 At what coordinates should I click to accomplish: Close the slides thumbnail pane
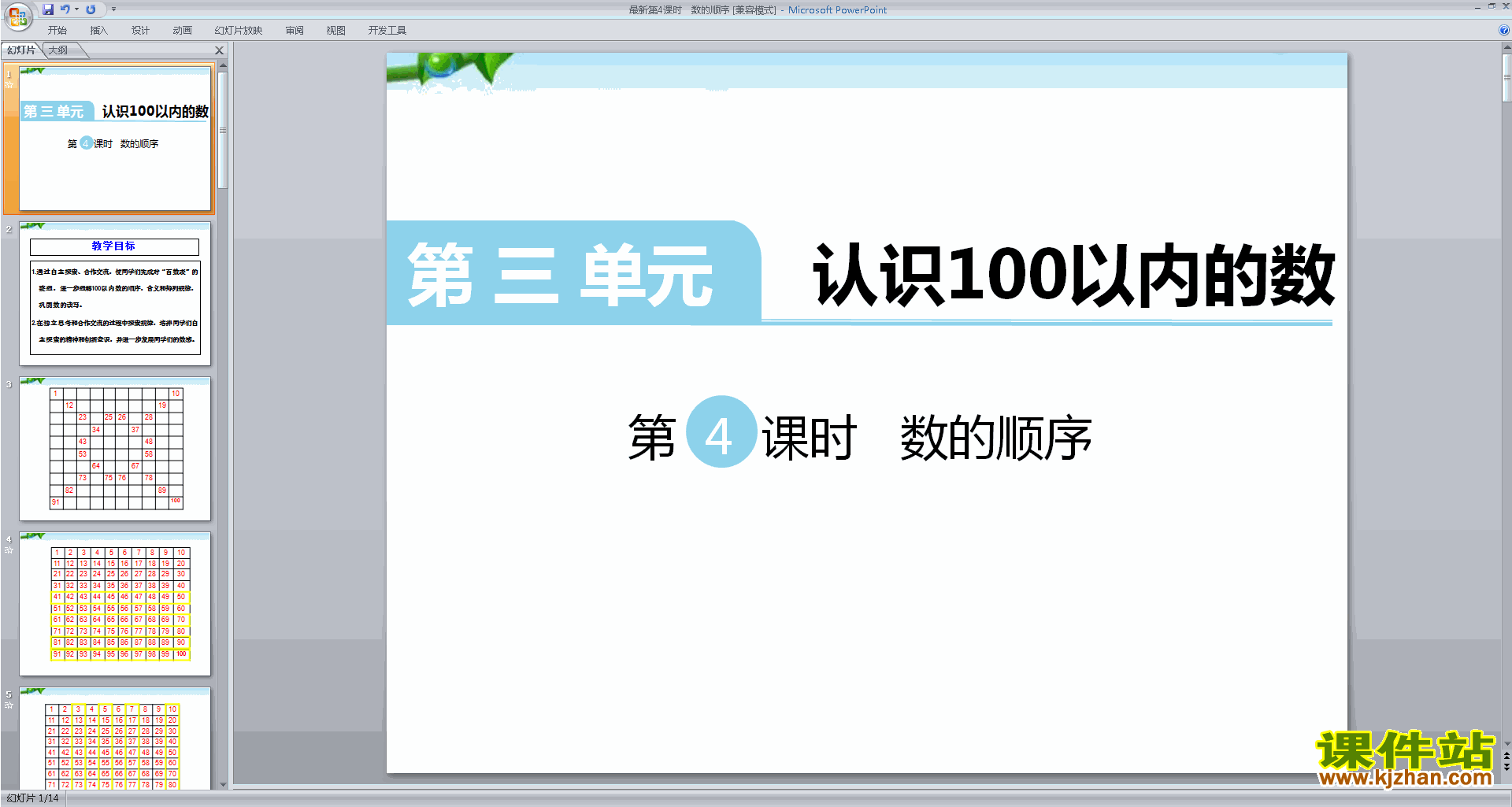(220, 50)
